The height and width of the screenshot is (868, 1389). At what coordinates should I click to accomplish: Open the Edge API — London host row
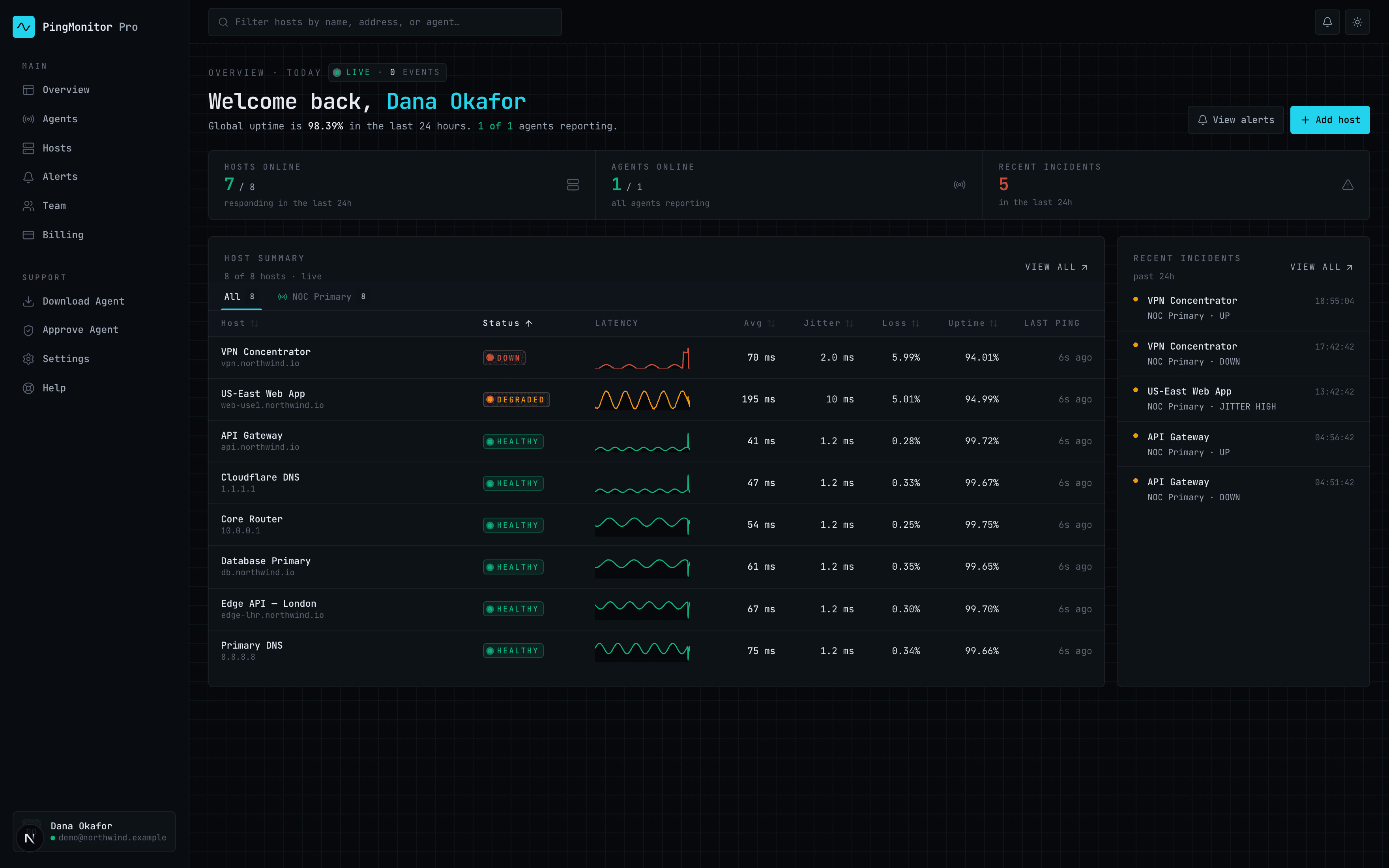click(x=656, y=609)
